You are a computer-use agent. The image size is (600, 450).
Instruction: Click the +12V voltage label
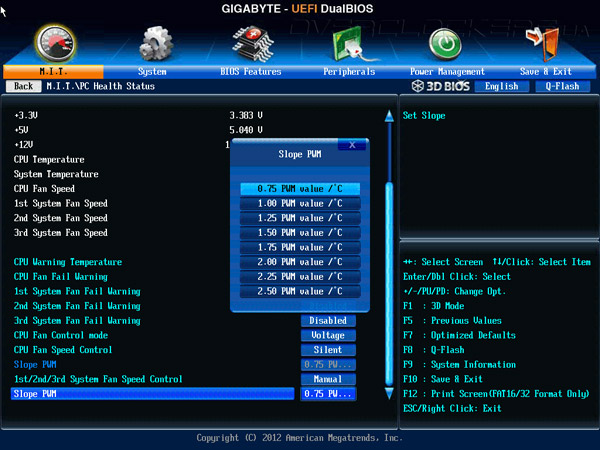[x=23, y=145]
